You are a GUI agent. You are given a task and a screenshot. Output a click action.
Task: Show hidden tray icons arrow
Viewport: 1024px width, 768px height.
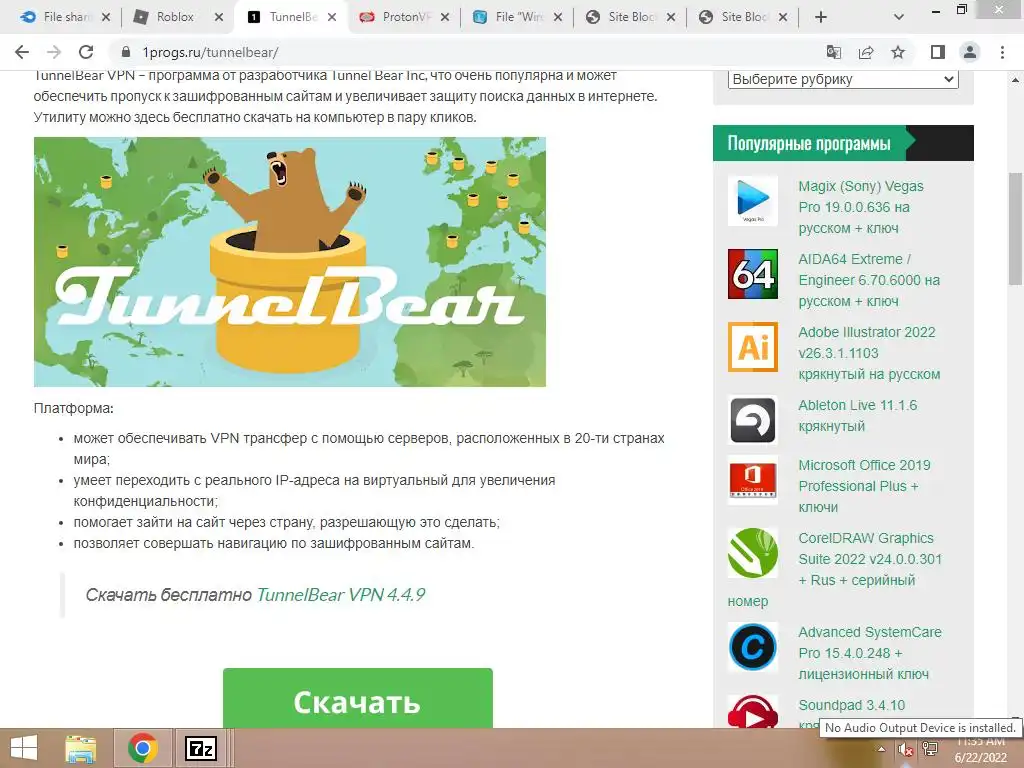tap(882, 749)
